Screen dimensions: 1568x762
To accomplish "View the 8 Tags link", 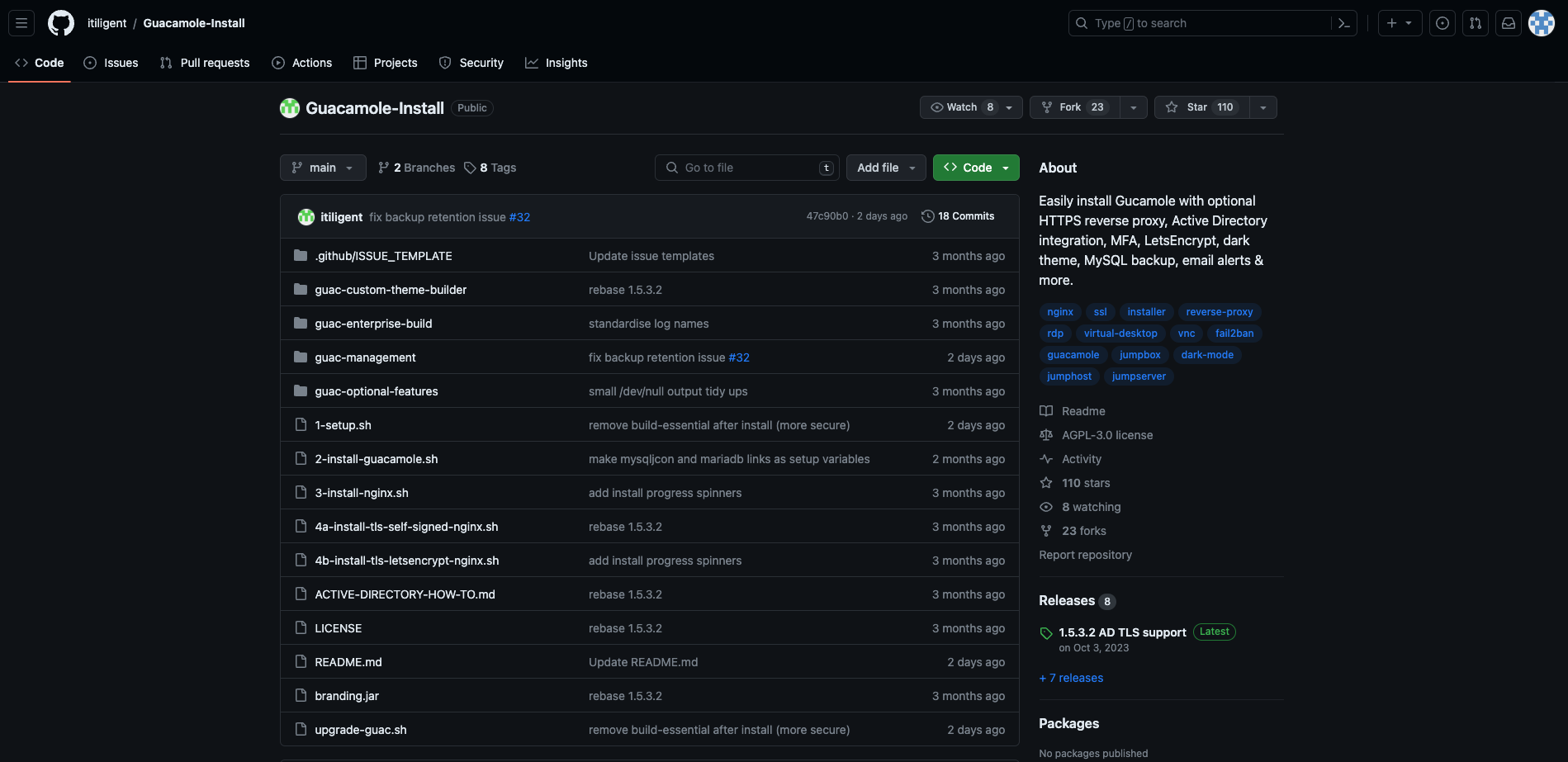I will tap(490, 168).
